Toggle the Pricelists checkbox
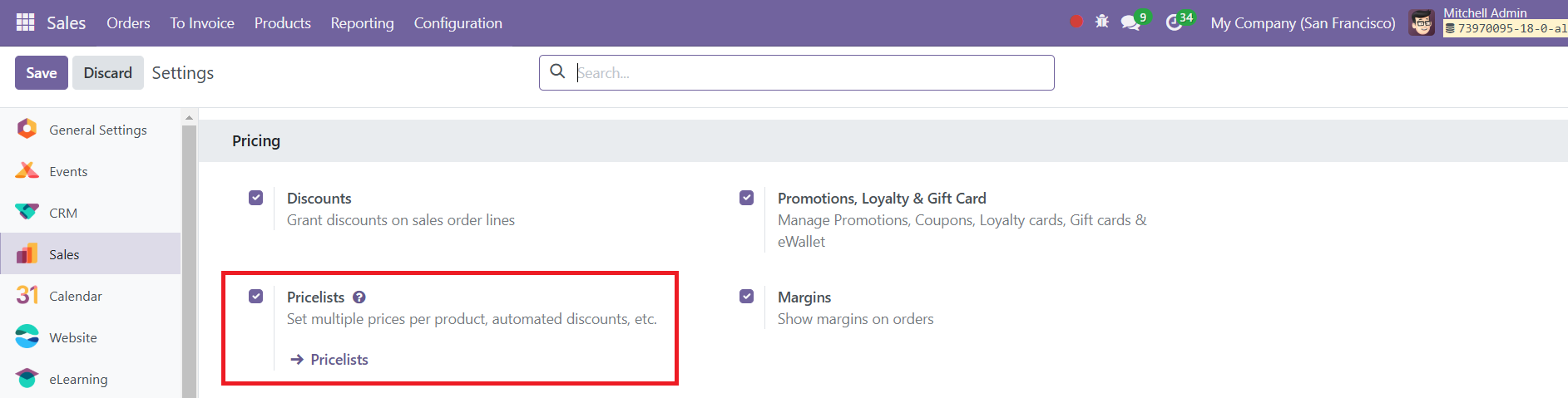1568x398 pixels. (x=256, y=297)
